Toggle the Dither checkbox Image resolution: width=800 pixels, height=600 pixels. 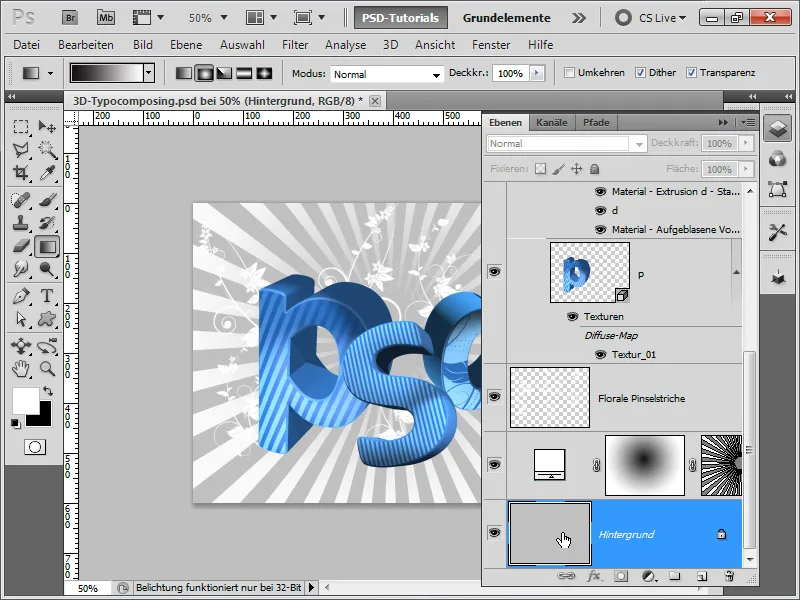click(x=640, y=72)
